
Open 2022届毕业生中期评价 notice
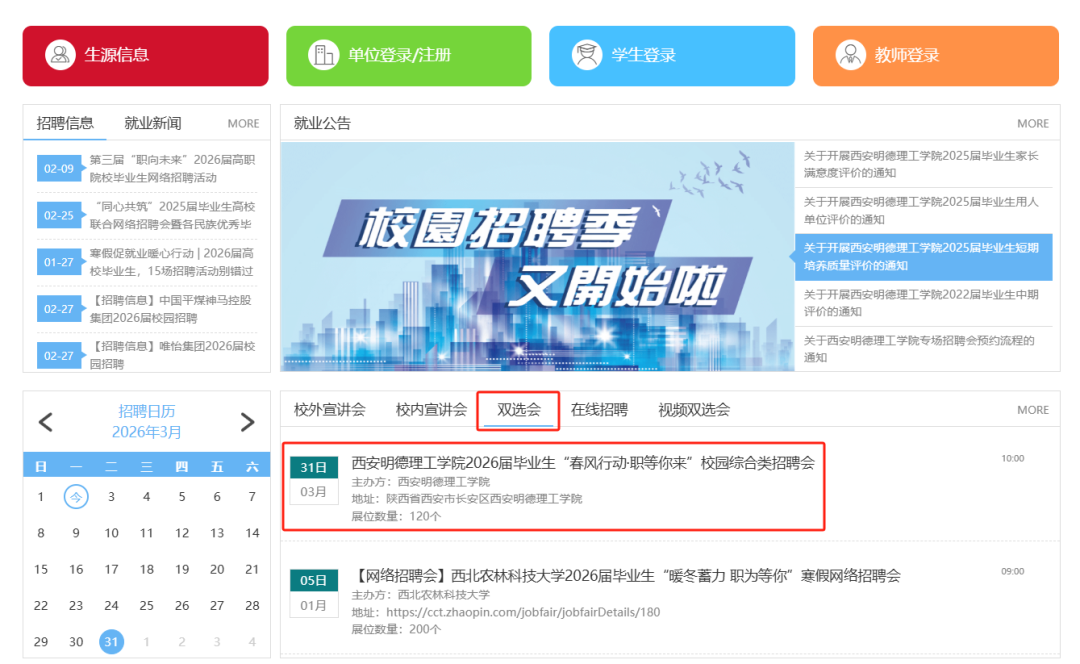pos(921,303)
